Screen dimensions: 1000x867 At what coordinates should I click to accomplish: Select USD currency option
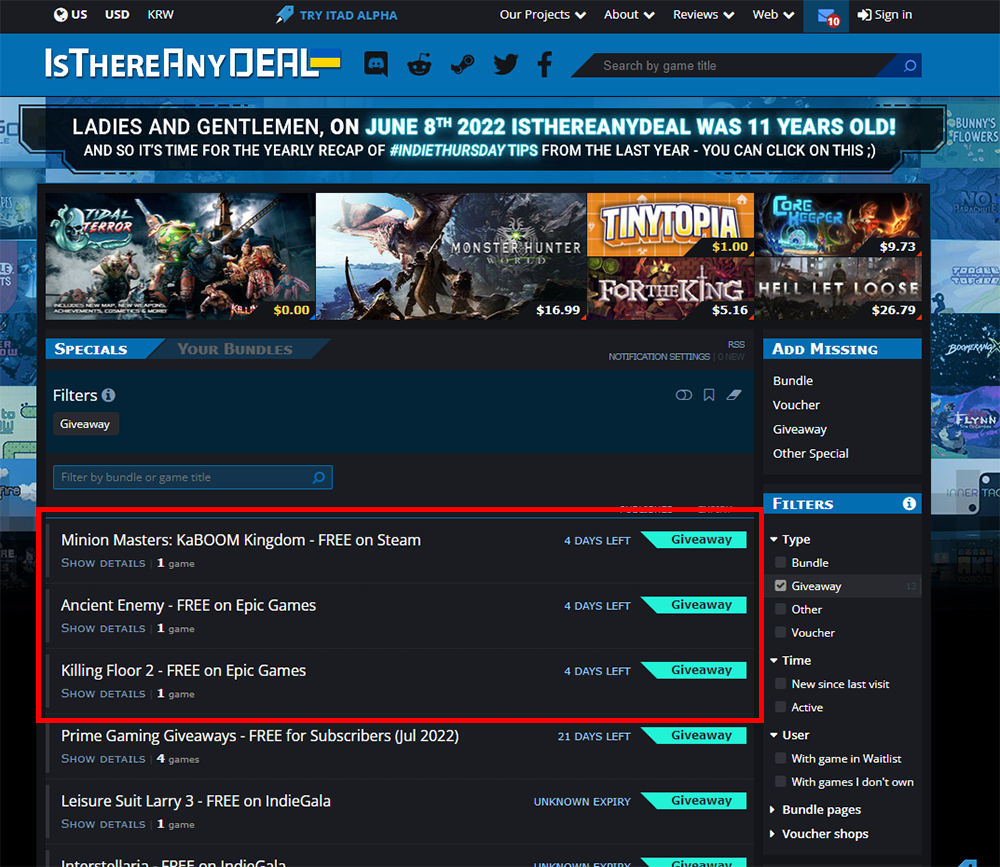117,15
